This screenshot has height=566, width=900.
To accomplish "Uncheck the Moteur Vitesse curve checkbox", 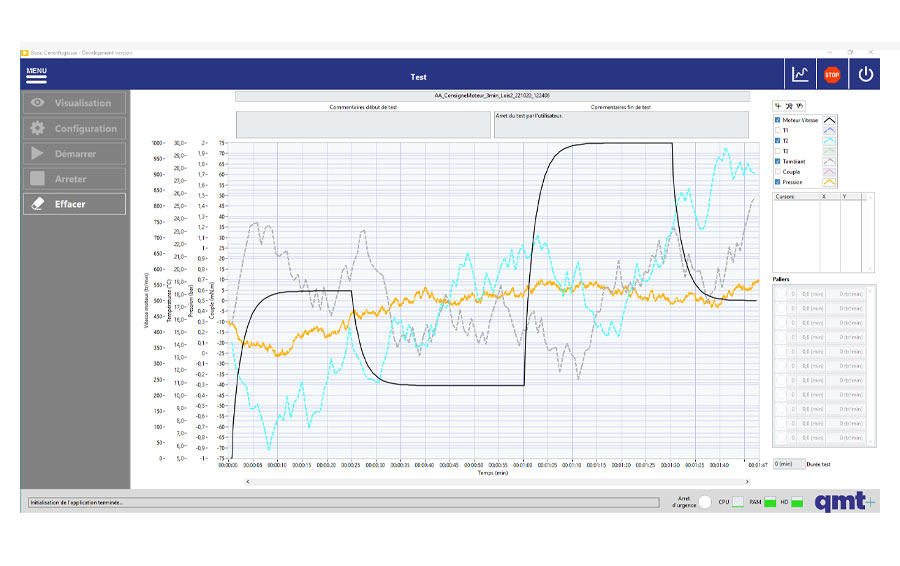I will 778,120.
